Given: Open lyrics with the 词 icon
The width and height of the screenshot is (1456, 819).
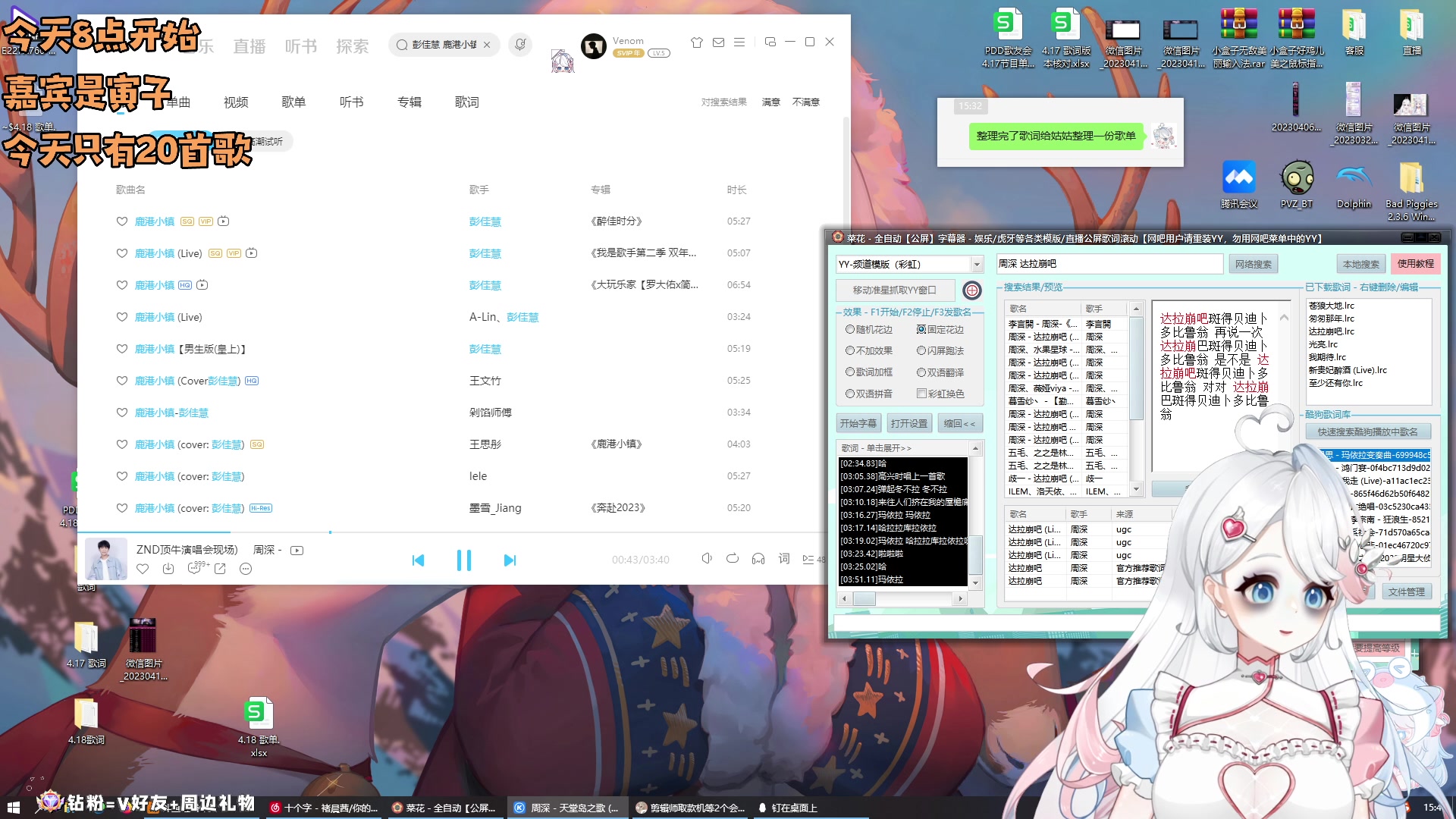Looking at the screenshot, I should tap(784, 560).
